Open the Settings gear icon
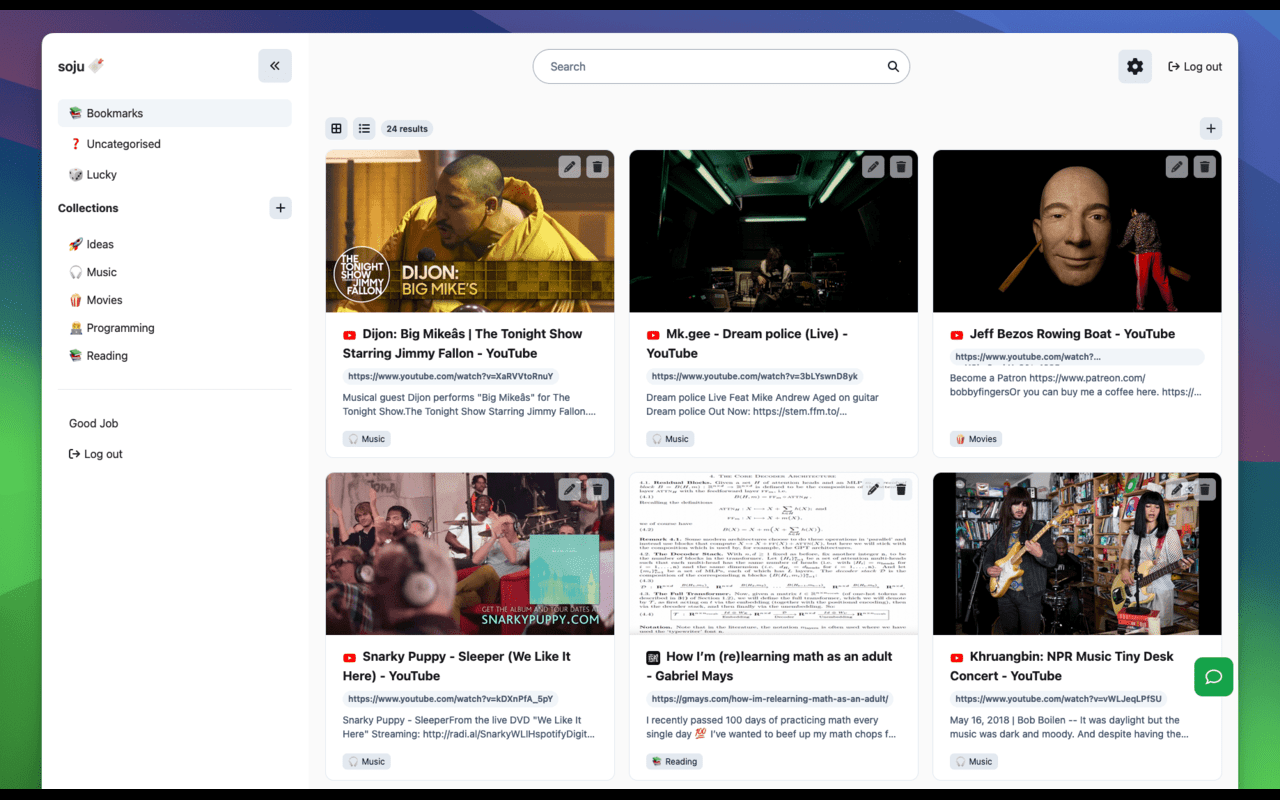 click(x=1135, y=66)
